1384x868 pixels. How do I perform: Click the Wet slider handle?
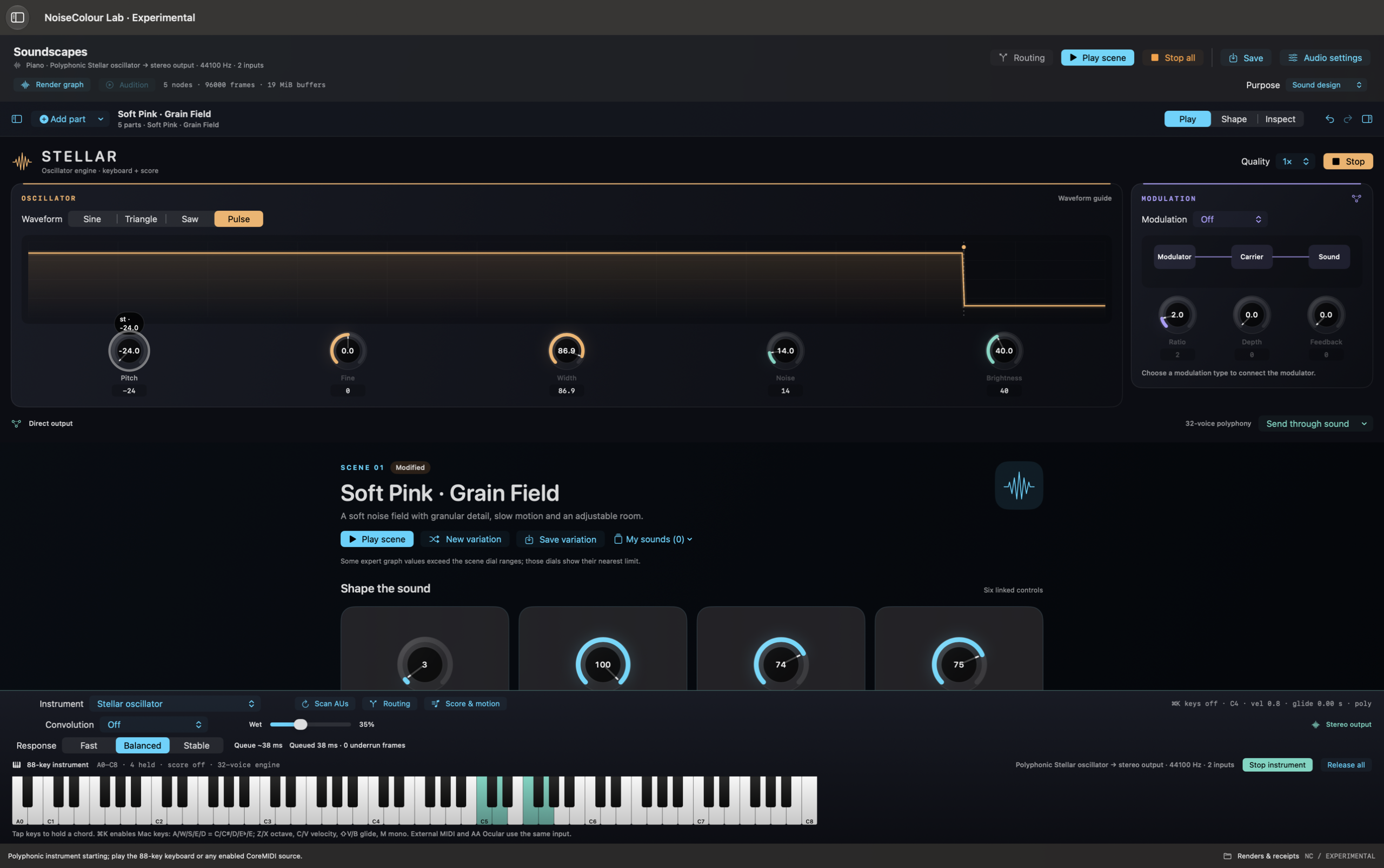301,724
